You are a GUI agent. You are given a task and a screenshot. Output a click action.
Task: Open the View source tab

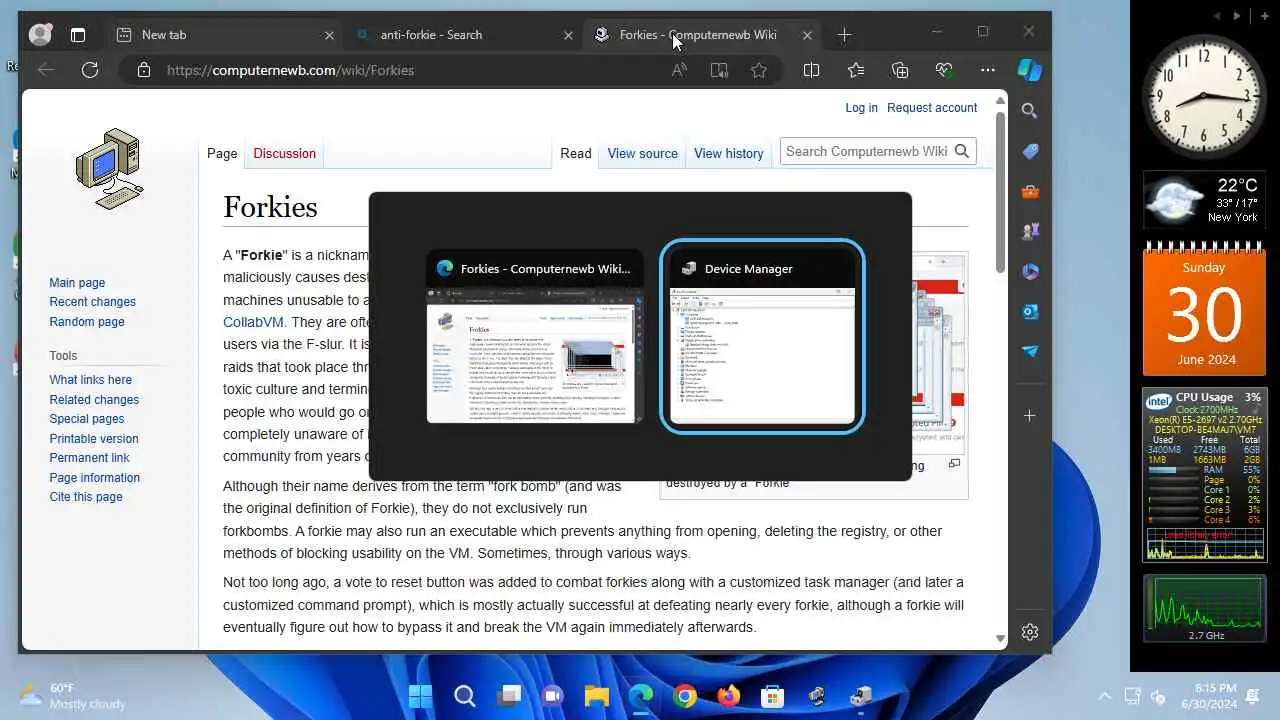642,153
